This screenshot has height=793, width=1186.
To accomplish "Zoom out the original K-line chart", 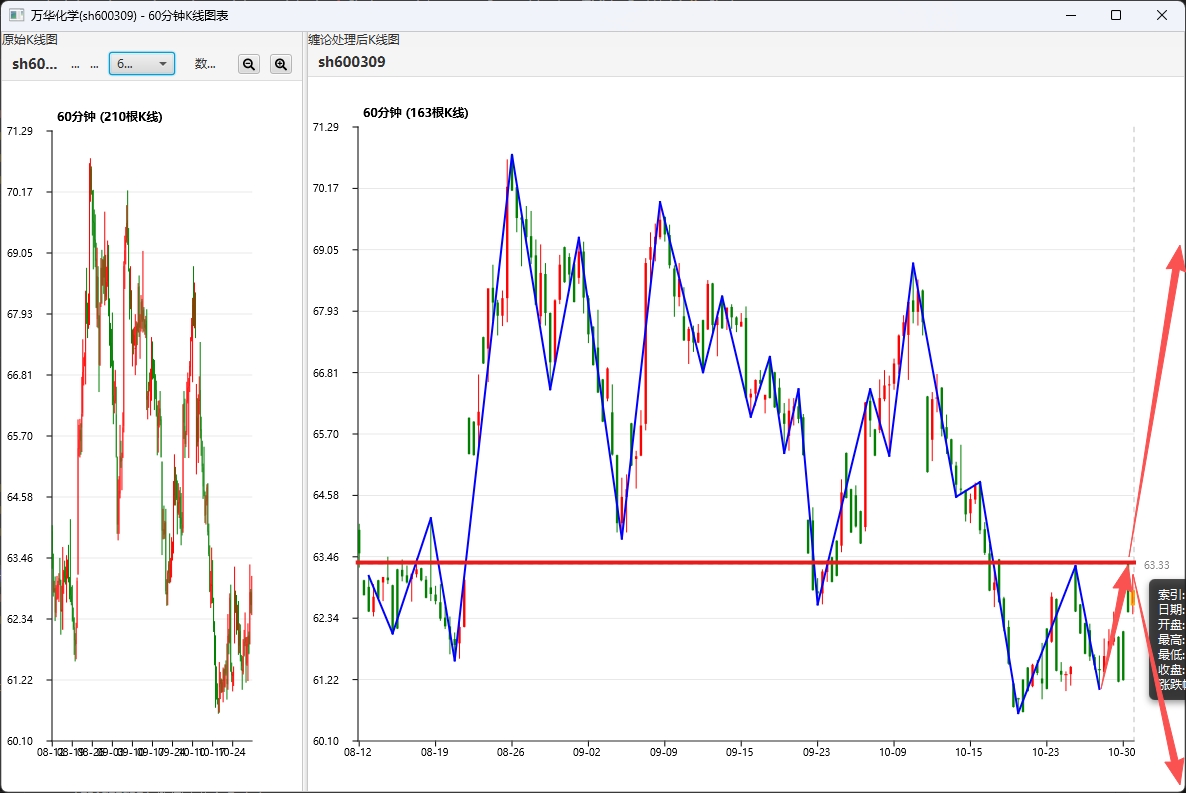I will (x=249, y=64).
